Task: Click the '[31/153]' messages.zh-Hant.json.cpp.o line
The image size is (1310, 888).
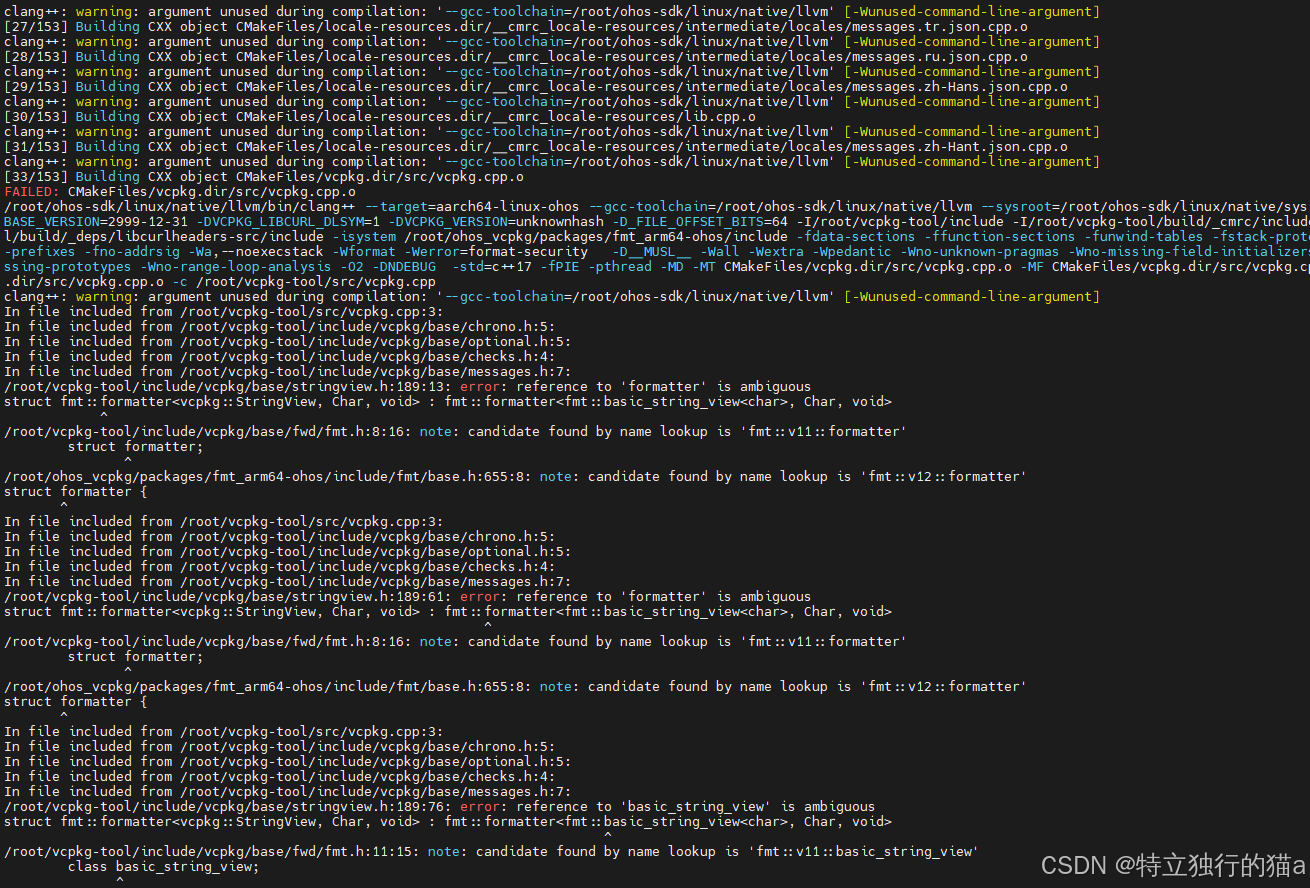Action: click(x=536, y=147)
